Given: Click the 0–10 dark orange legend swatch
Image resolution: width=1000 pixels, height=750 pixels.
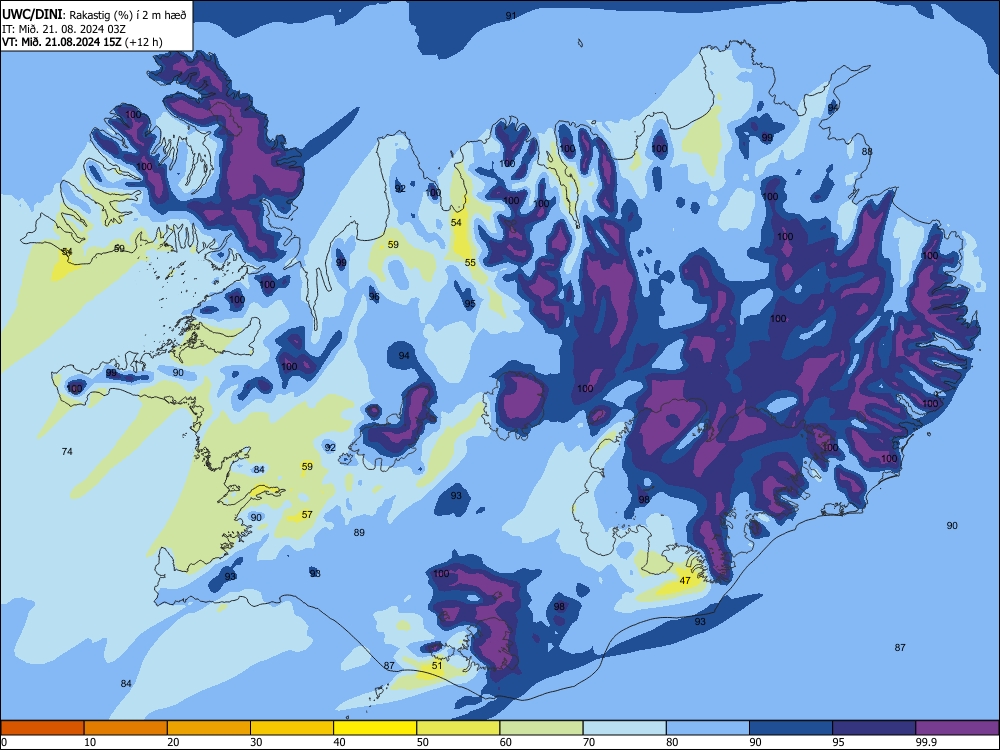Looking at the screenshot, I should click(x=42, y=728).
